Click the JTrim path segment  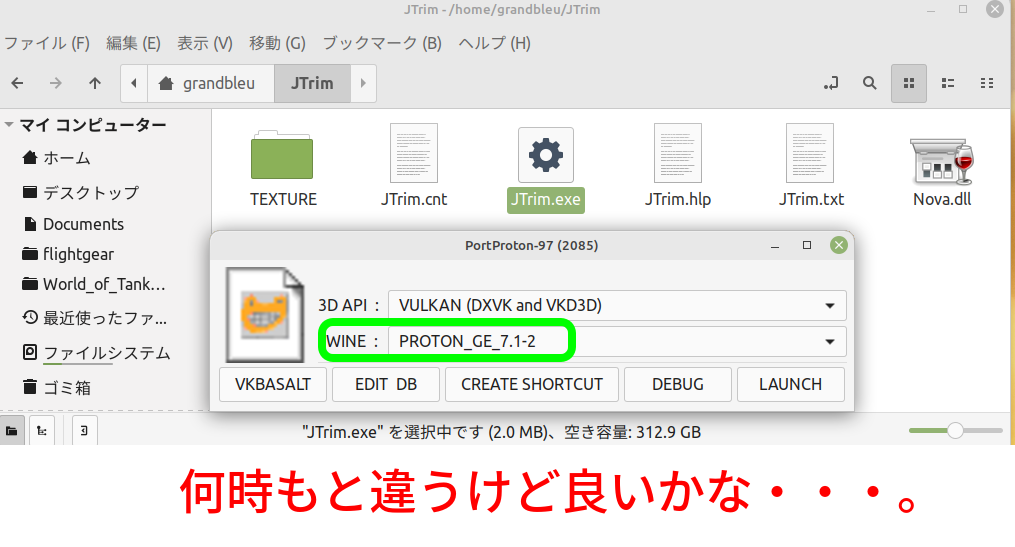[312, 83]
